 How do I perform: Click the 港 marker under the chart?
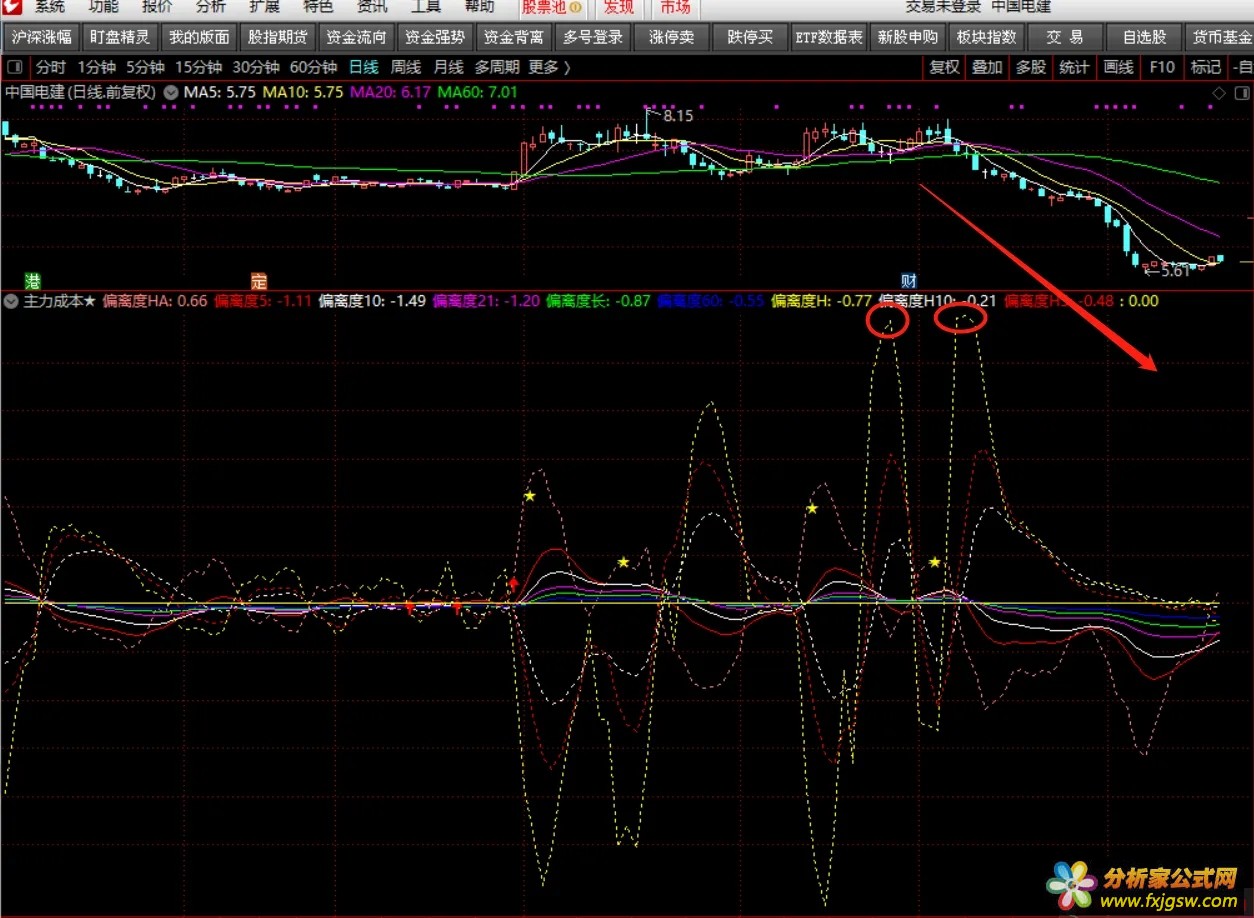point(32,280)
